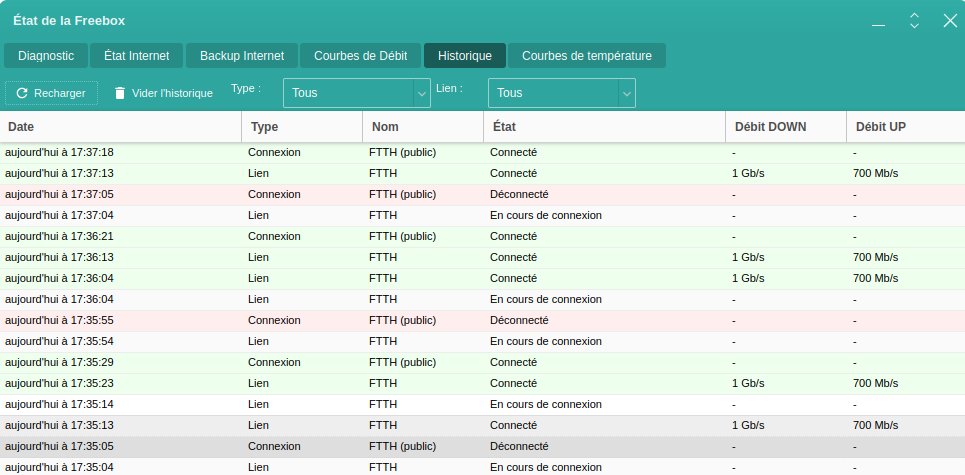The width and height of the screenshot is (965, 475).
Task: Close the État de la Freebox window
Action: point(950,20)
